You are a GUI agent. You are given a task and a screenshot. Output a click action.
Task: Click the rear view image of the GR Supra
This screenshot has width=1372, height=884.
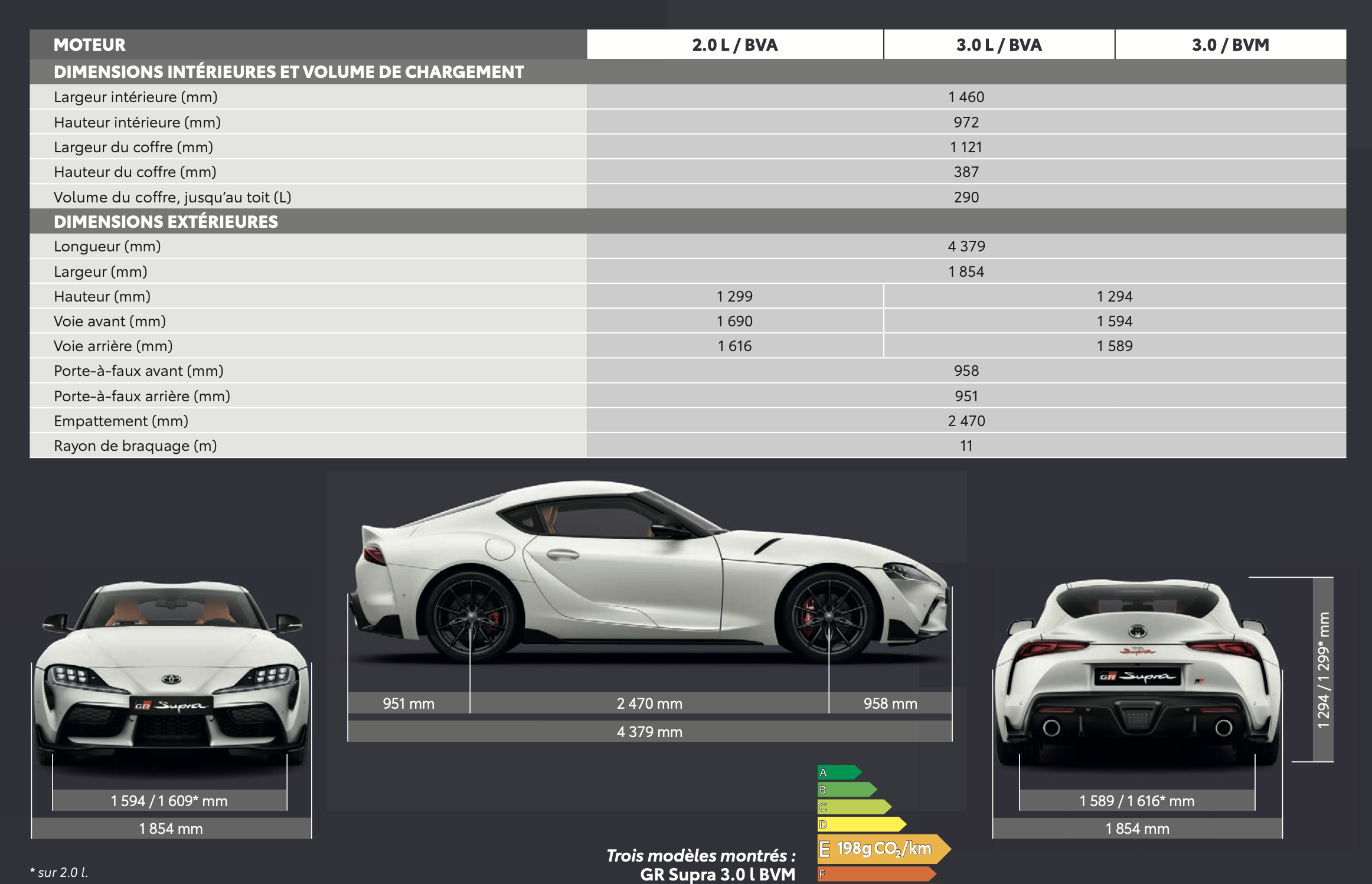(1138, 673)
